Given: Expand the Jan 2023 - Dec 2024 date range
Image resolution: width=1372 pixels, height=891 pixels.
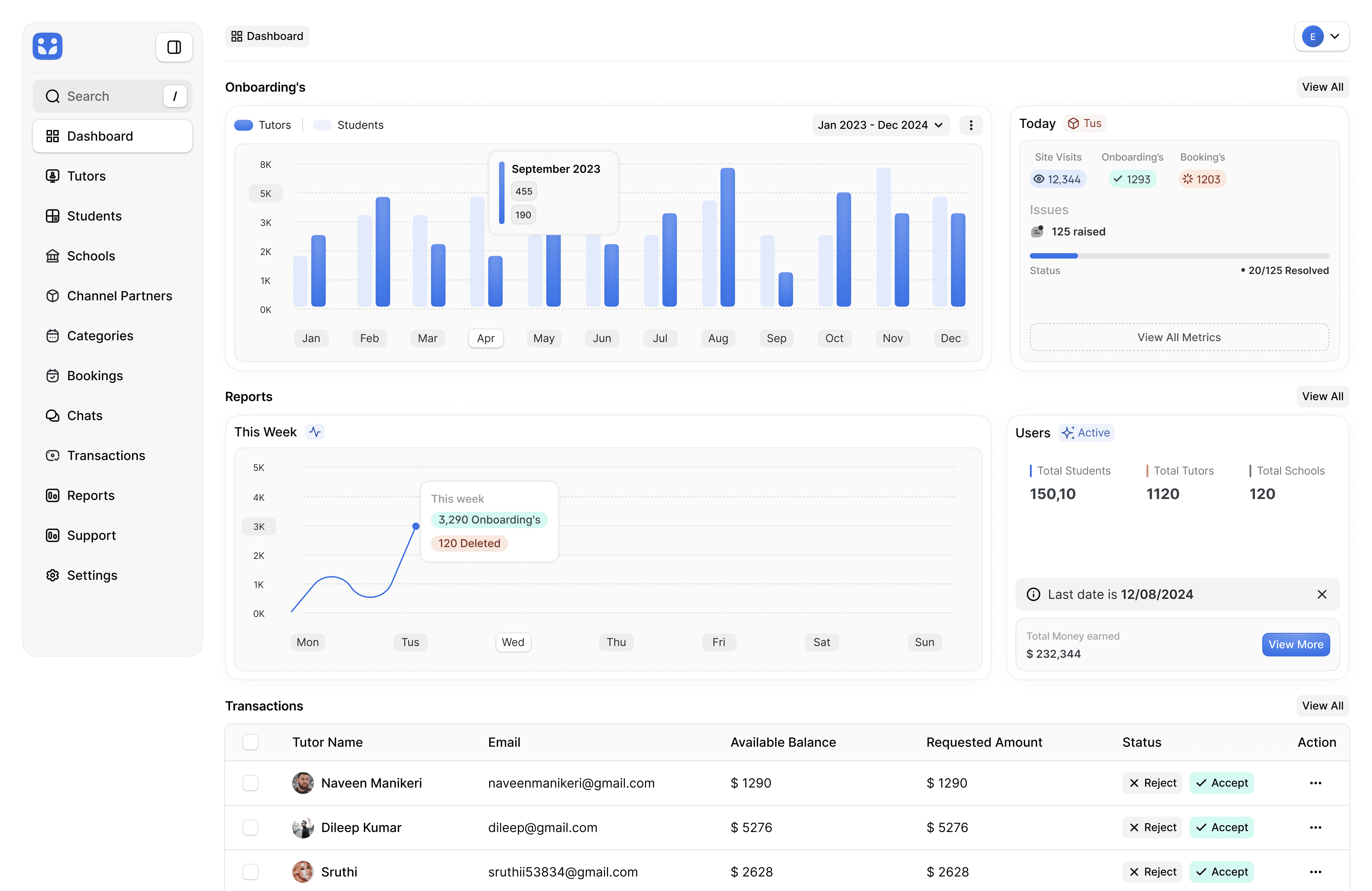Looking at the screenshot, I should 880,125.
